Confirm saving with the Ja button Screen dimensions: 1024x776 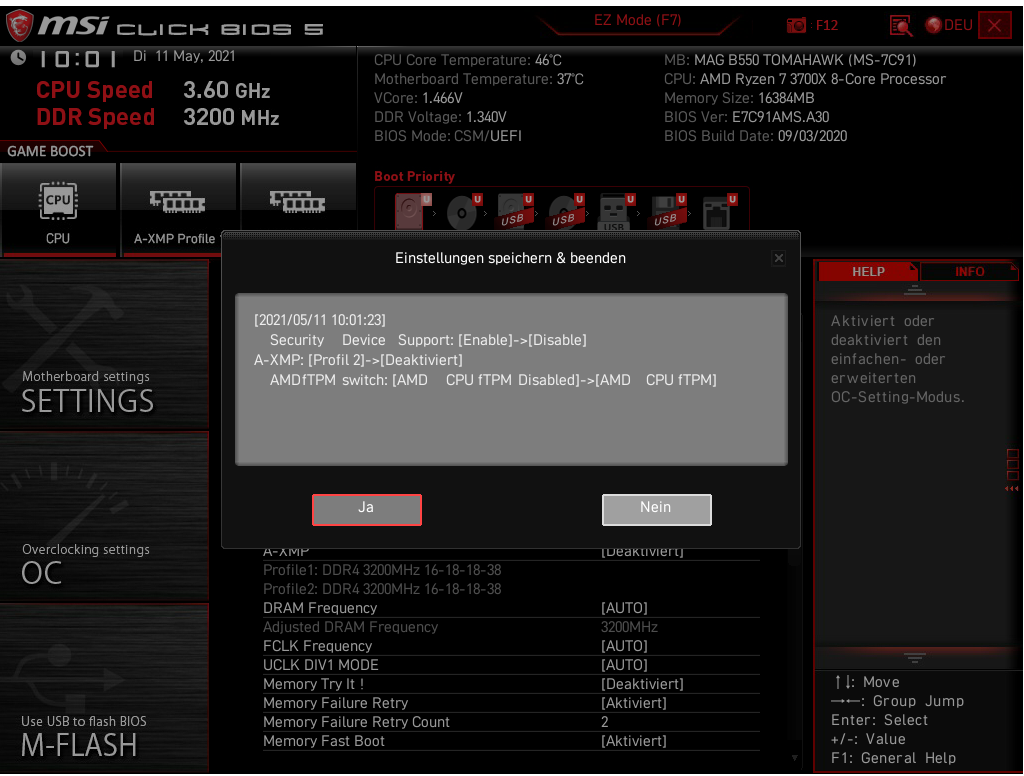coord(366,509)
